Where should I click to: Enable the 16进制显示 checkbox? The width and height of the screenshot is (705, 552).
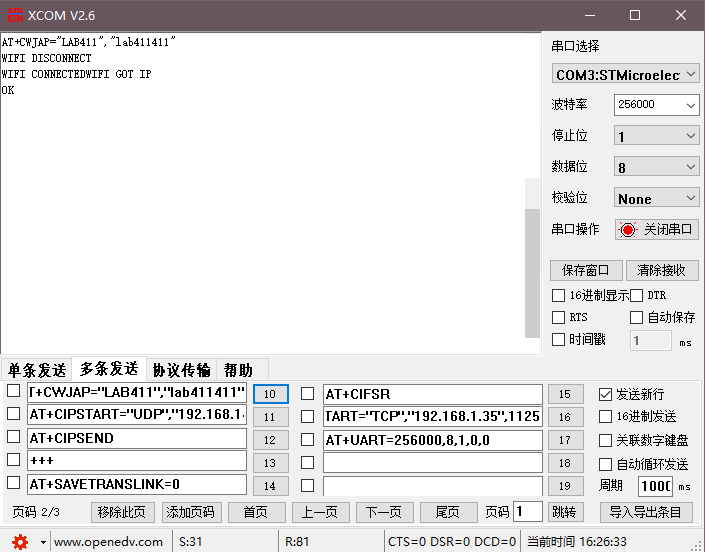pos(558,295)
